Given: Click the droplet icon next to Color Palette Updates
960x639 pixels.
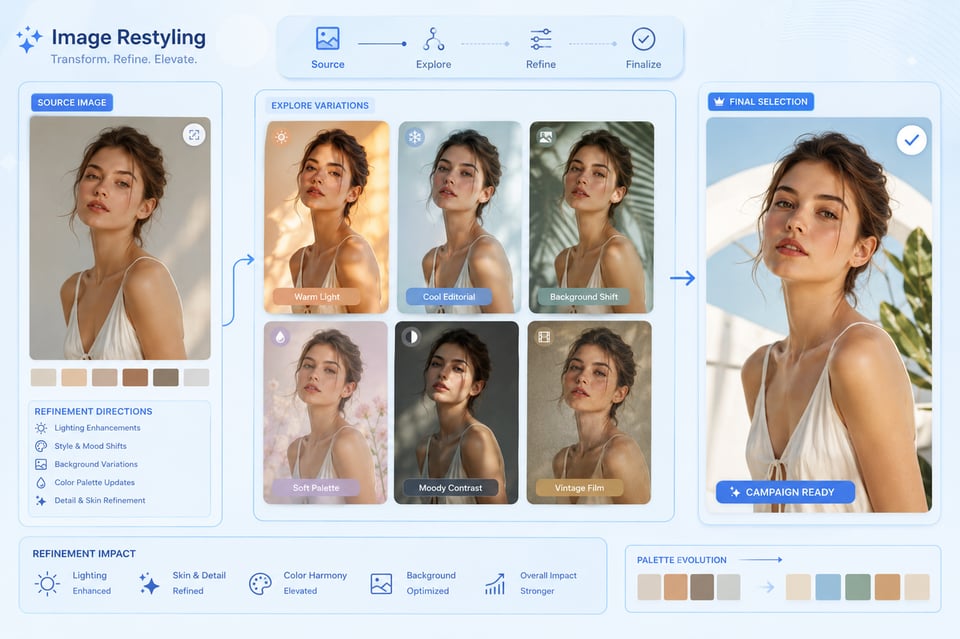Looking at the screenshot, I should (x=41, y=483).
